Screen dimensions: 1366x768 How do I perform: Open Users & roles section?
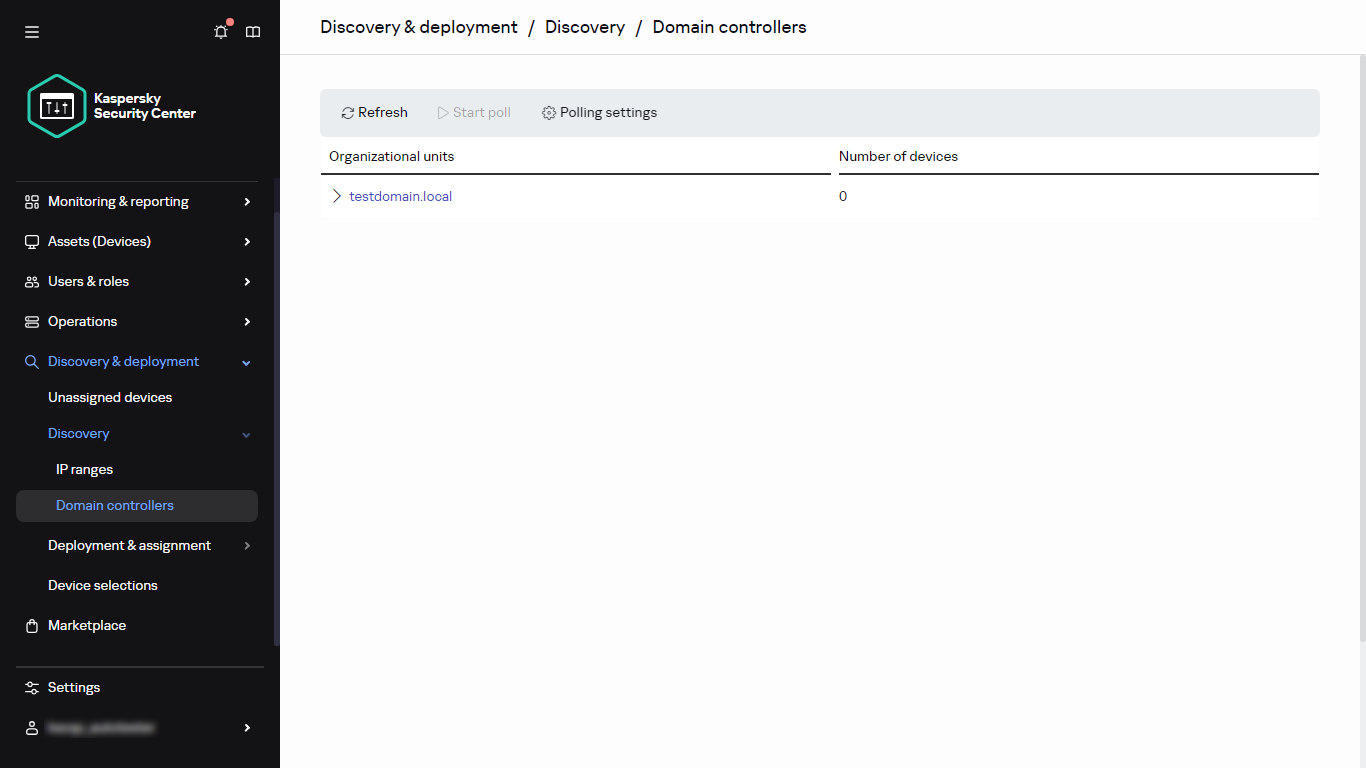click(88, 281)
